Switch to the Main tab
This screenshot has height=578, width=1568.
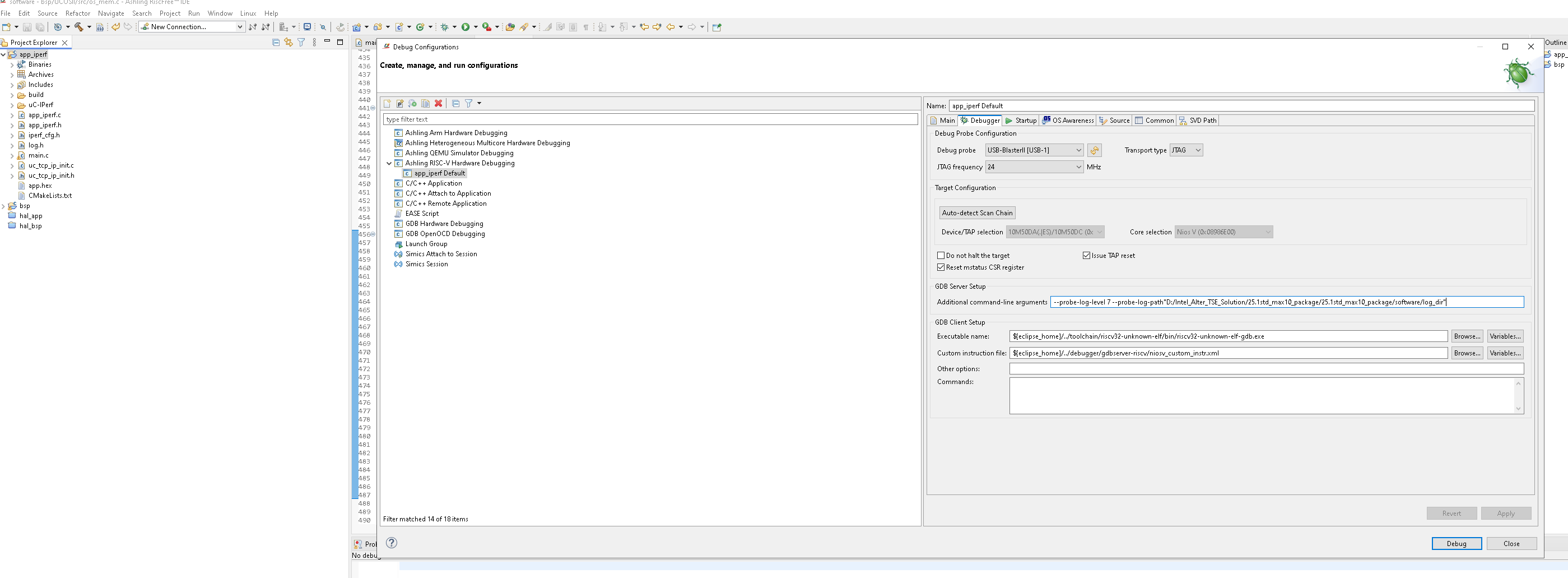(943, 121)
